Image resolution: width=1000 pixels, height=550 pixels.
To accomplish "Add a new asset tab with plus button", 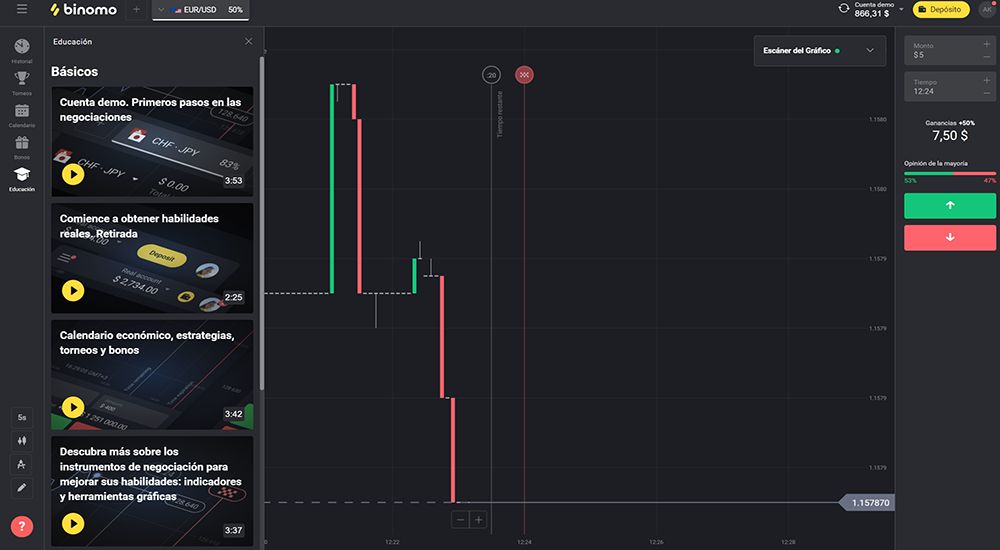I will coord(136,10).
